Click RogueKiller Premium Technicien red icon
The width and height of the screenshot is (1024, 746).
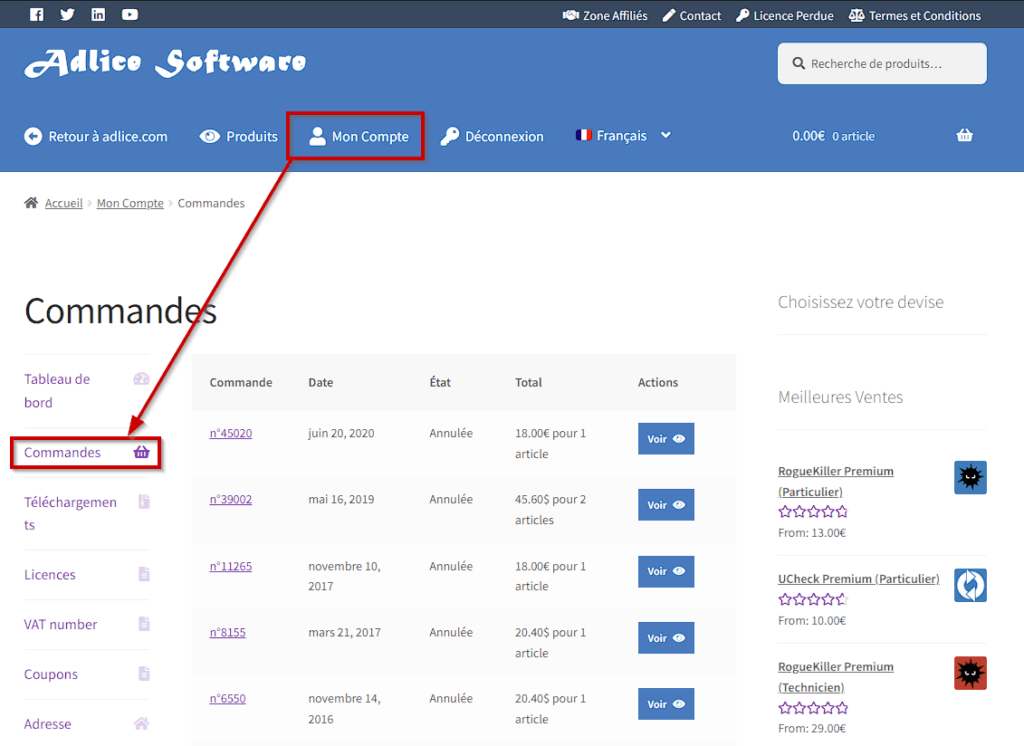tap(970, 673)
